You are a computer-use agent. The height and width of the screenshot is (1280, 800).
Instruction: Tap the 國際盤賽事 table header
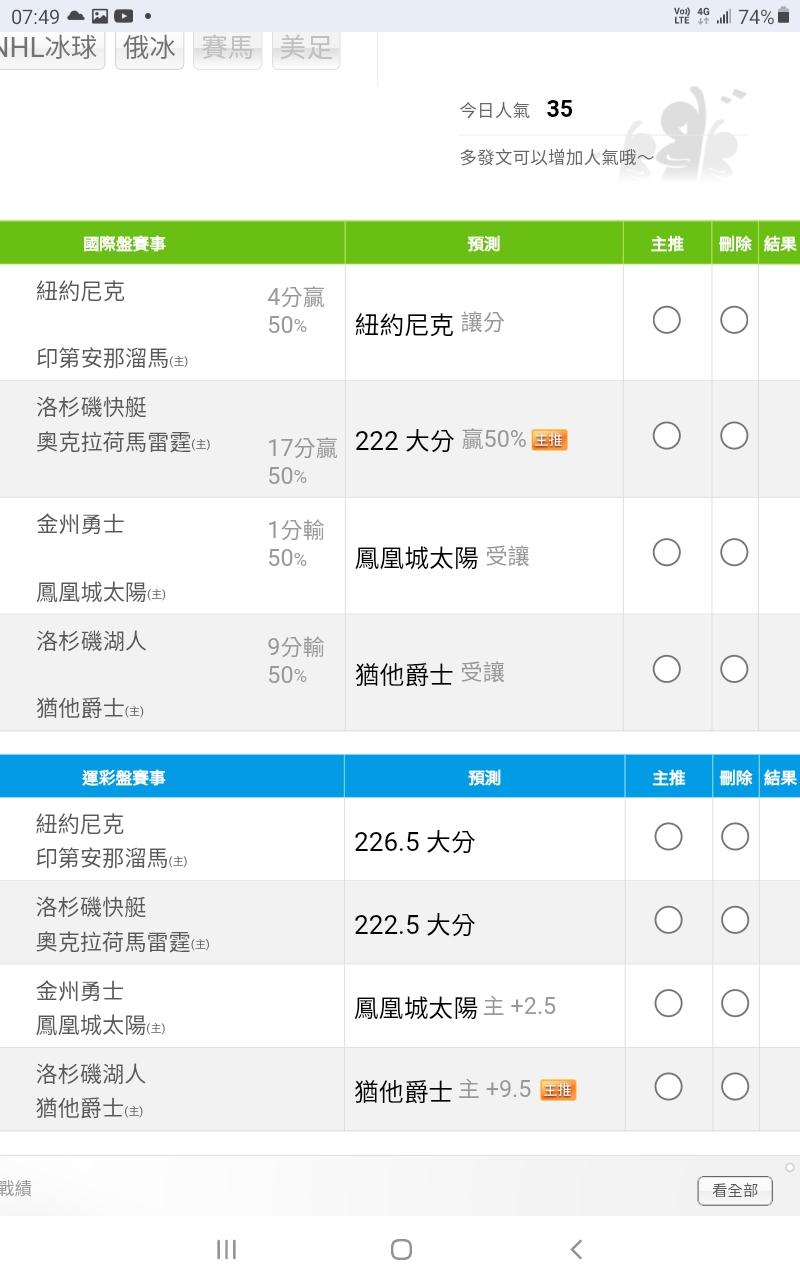124,243
